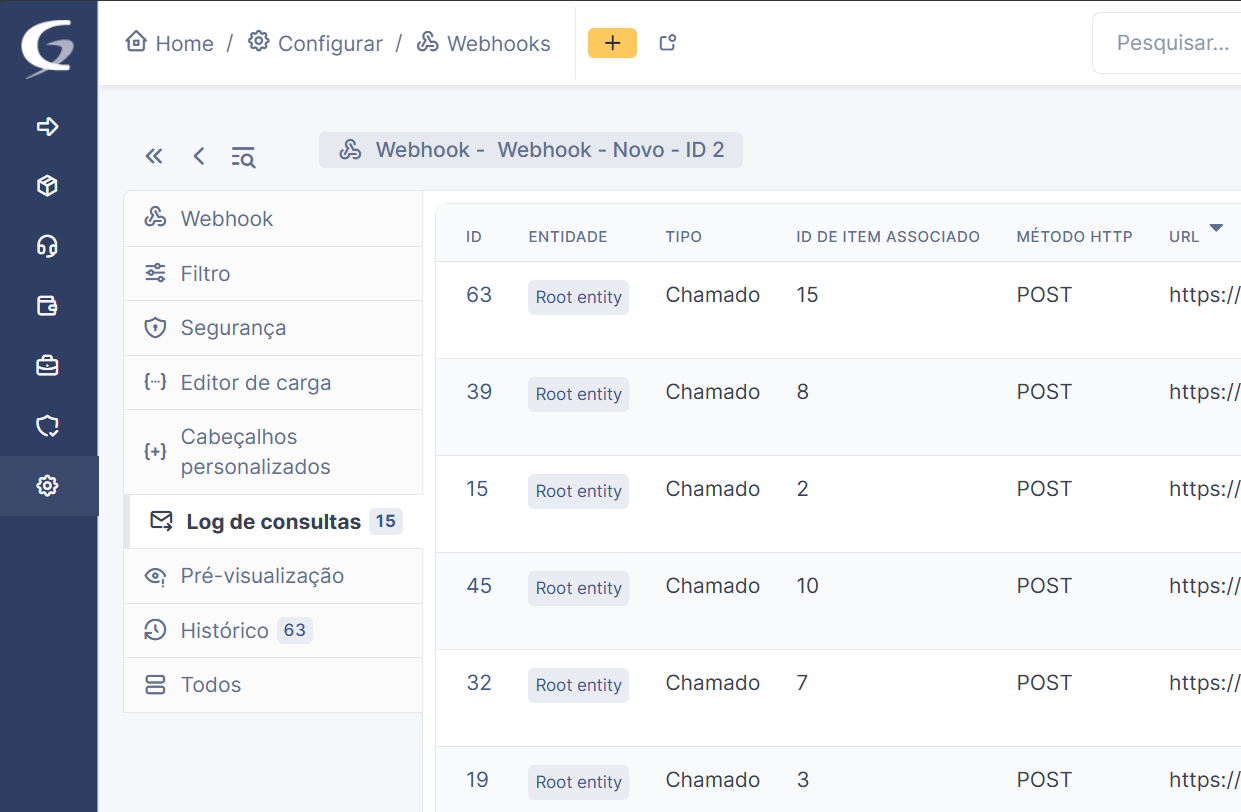
Task: Open the Management wallet icon in sidebar
Action: (x=47, y=306)
